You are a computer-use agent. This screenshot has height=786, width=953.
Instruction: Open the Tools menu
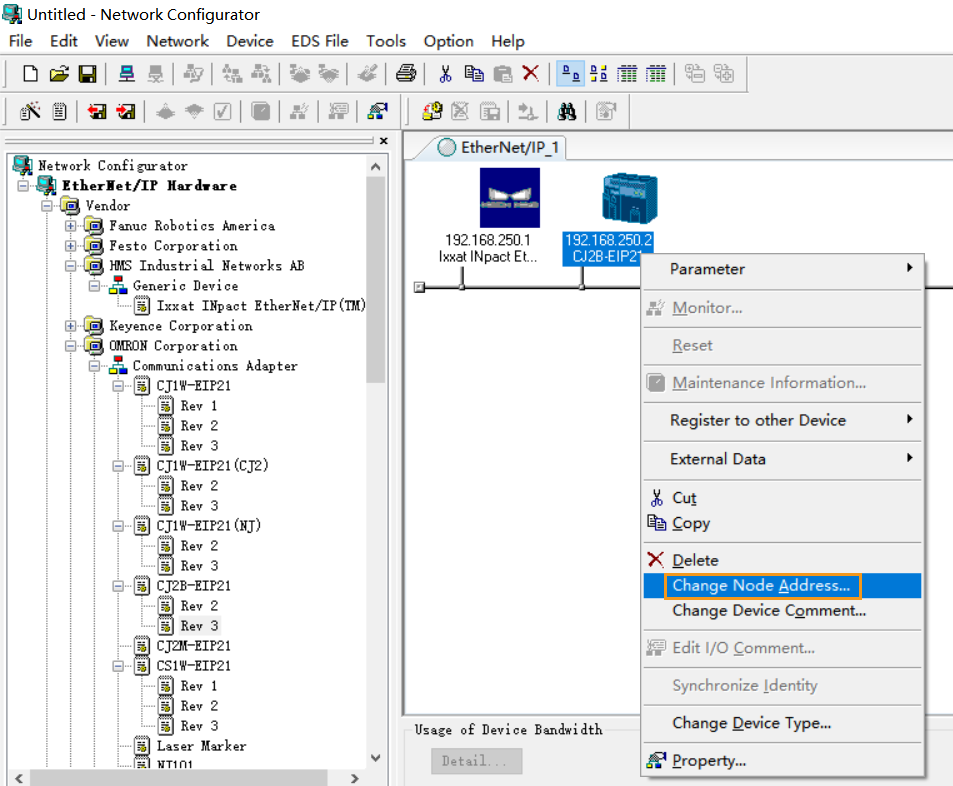tap(386, 41)
